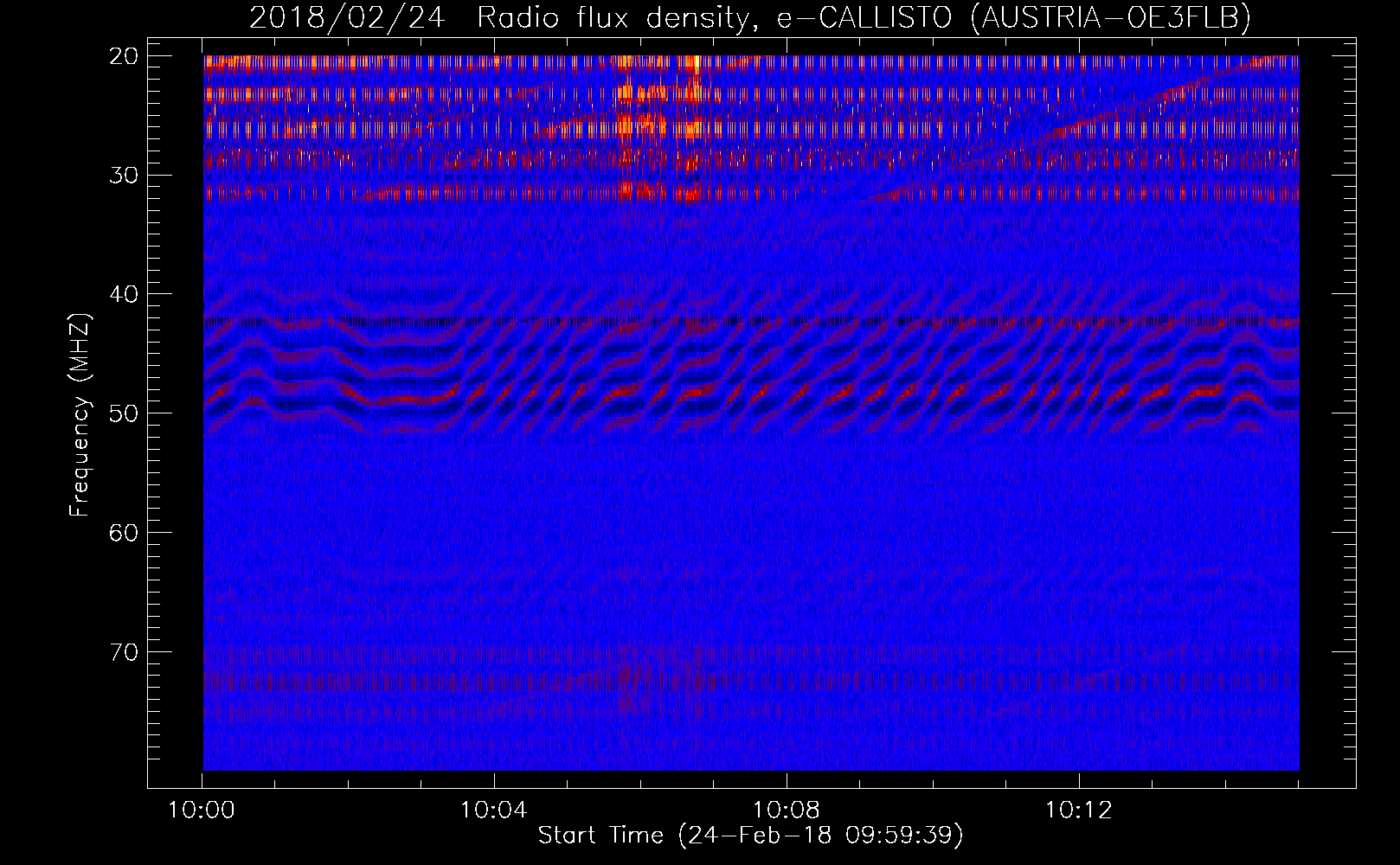Click the '60' frequency tick label
Screen dimensions: 1400x865
[124, 533]
